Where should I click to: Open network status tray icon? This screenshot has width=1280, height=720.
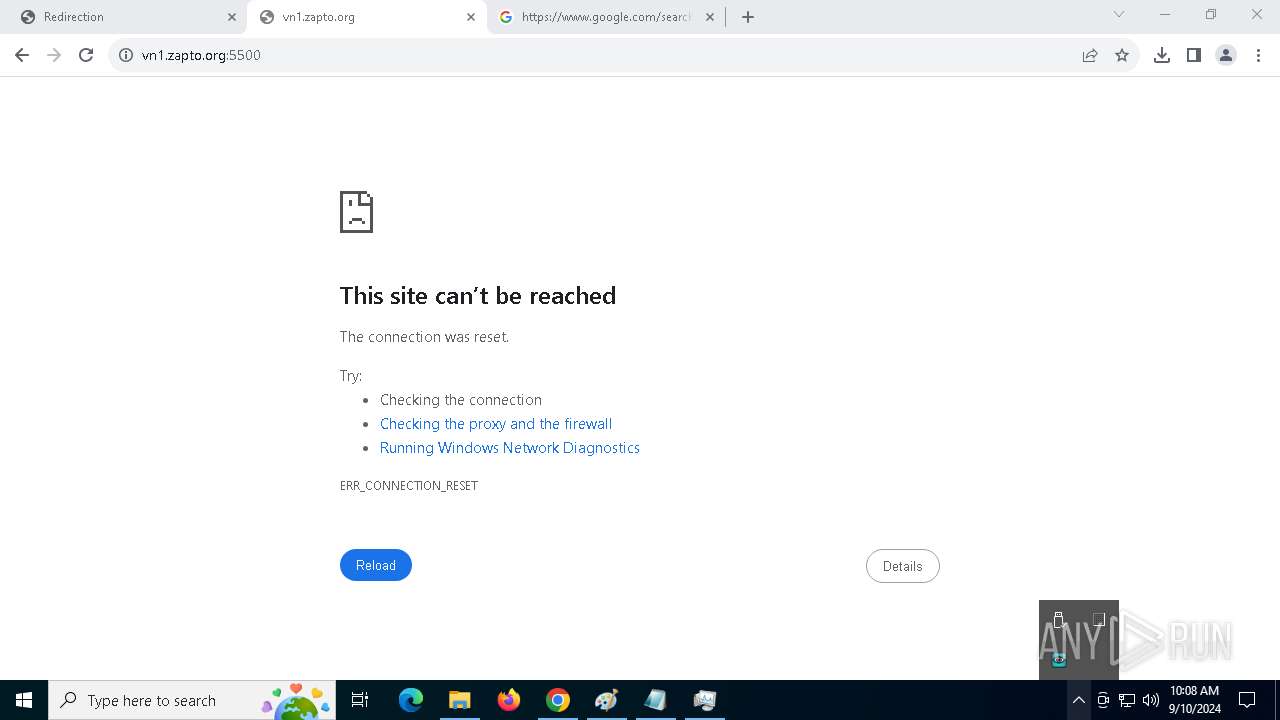pos(1127,700)
